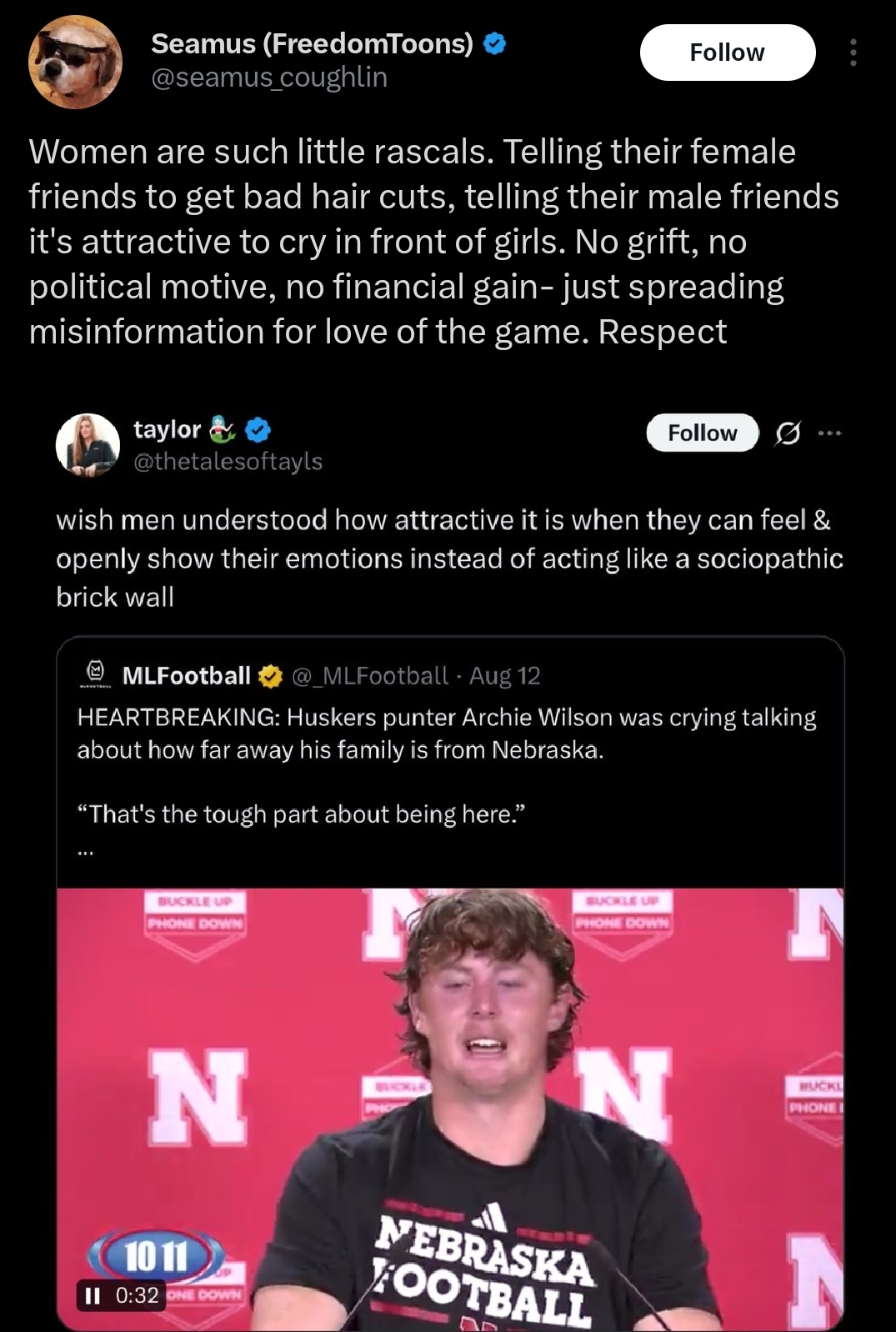Open the Aug 12 timestamp

pos(504,675)
